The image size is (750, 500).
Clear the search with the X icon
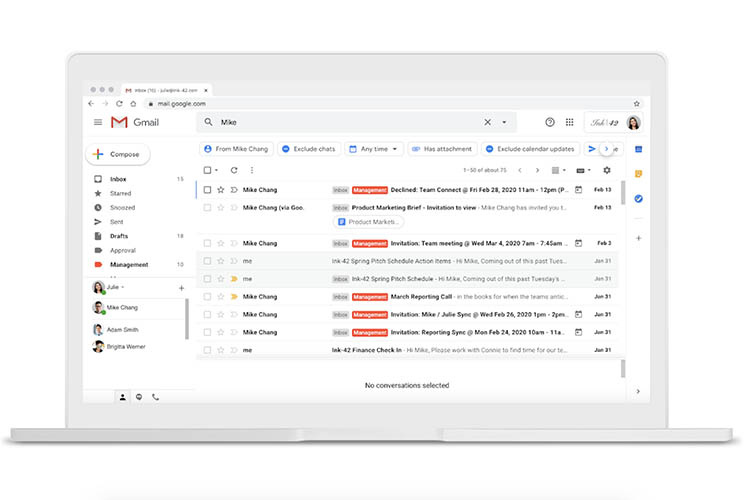coord(488,122)
